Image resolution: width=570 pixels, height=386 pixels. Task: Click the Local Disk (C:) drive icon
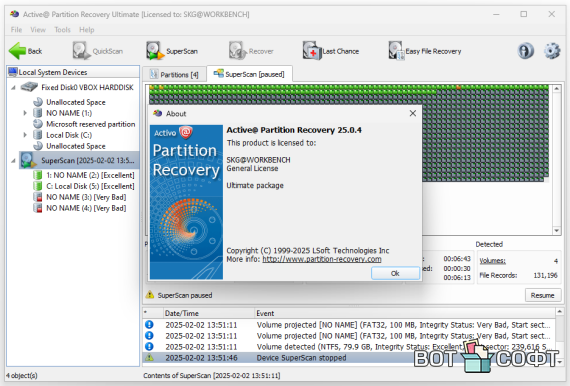[x=37, y=135]
